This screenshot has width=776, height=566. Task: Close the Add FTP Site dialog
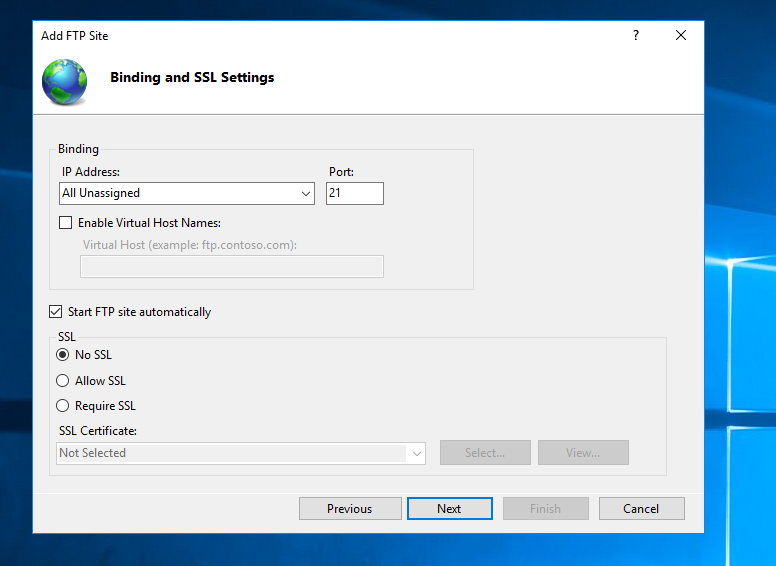pos(681,35)
